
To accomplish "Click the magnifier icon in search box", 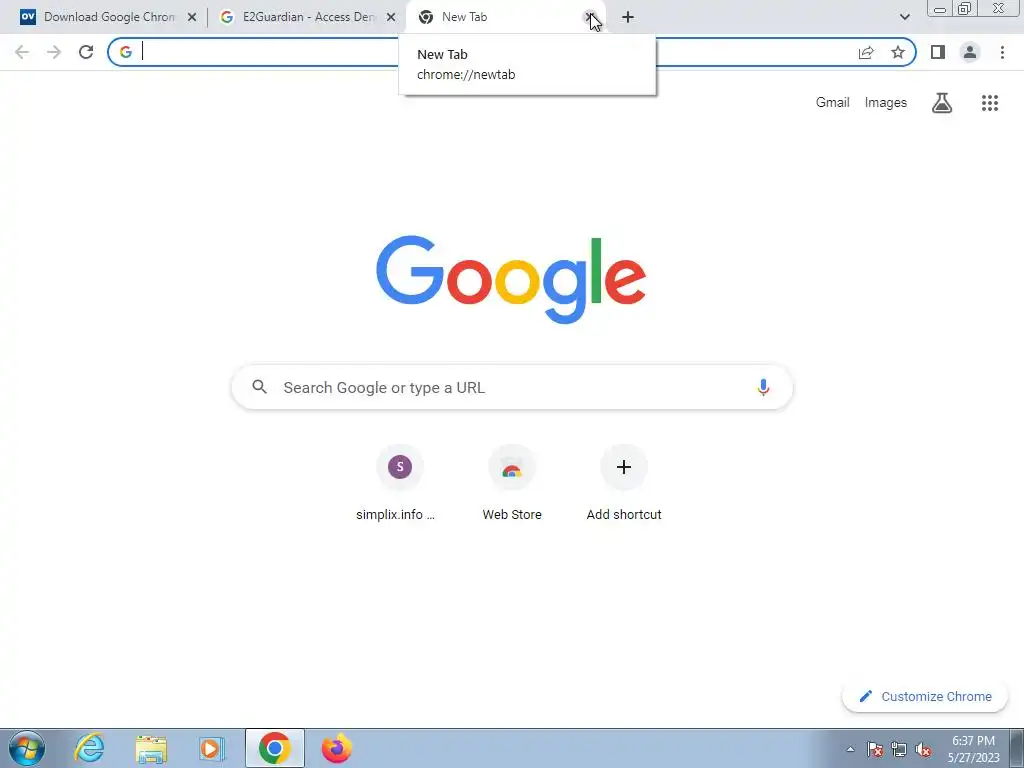I will 259,387.
